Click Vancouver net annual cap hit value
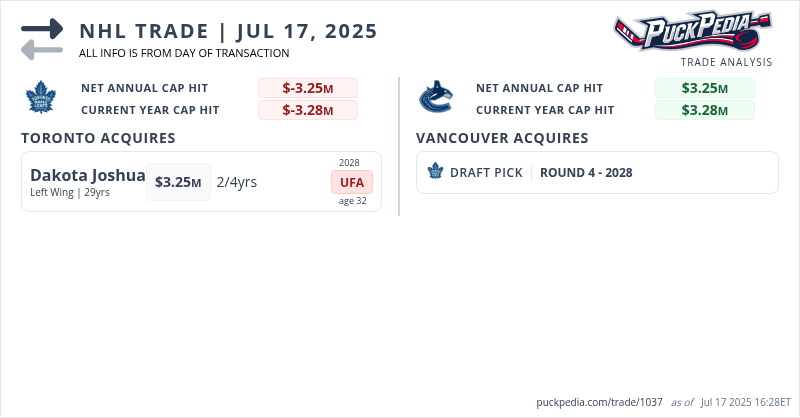The image size is (800, 418). (x=704, y=88)
